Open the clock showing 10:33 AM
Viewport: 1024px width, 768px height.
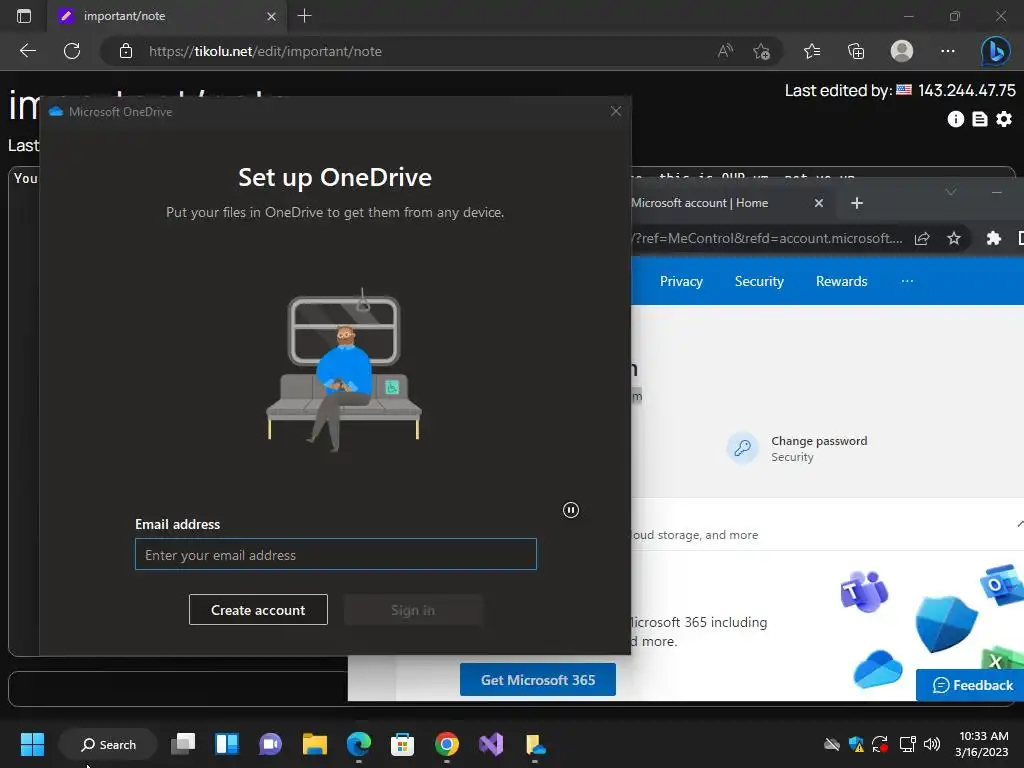(x=982, y=744)
